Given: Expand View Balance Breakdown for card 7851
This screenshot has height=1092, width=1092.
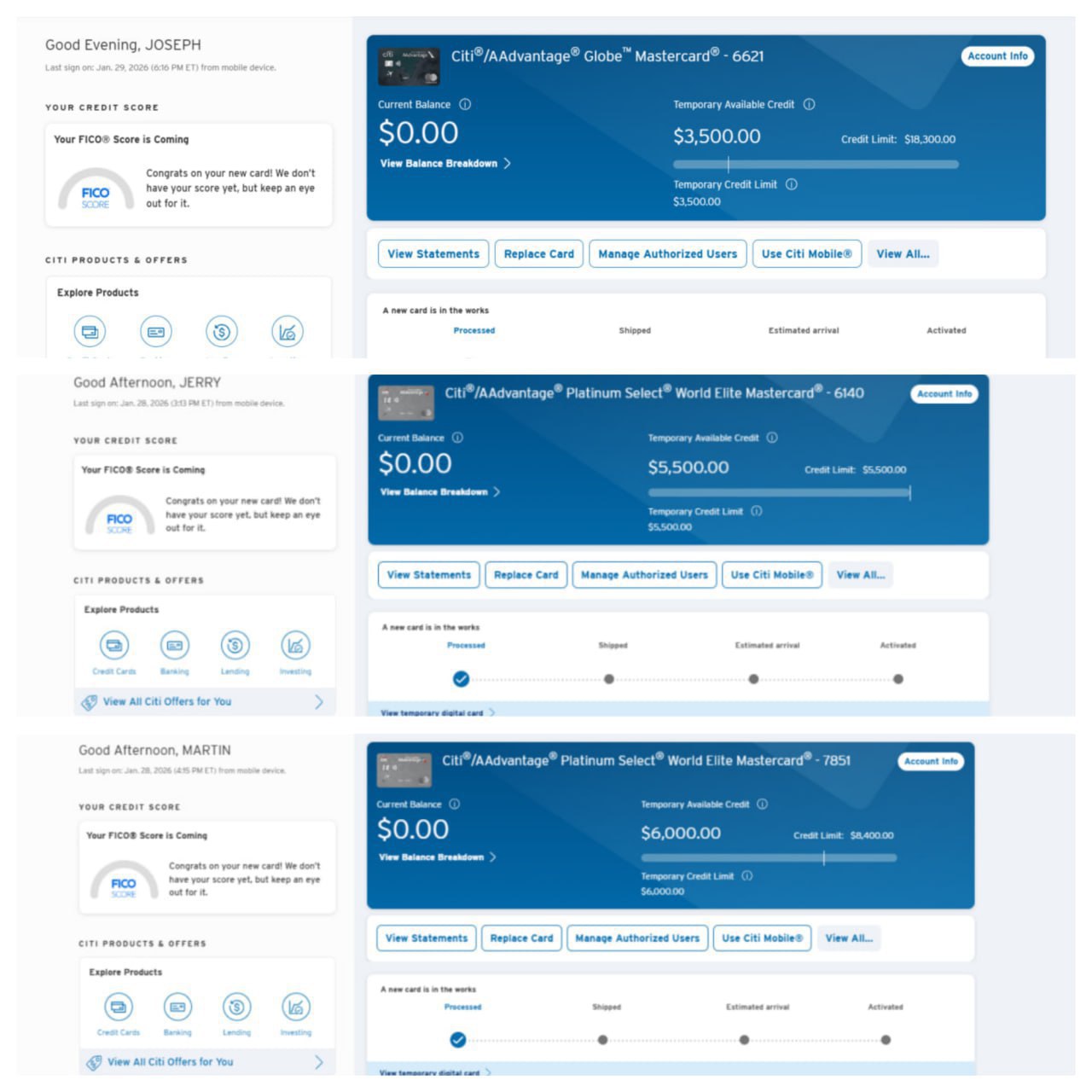Looking at the screenshot, I should point(437,857).
